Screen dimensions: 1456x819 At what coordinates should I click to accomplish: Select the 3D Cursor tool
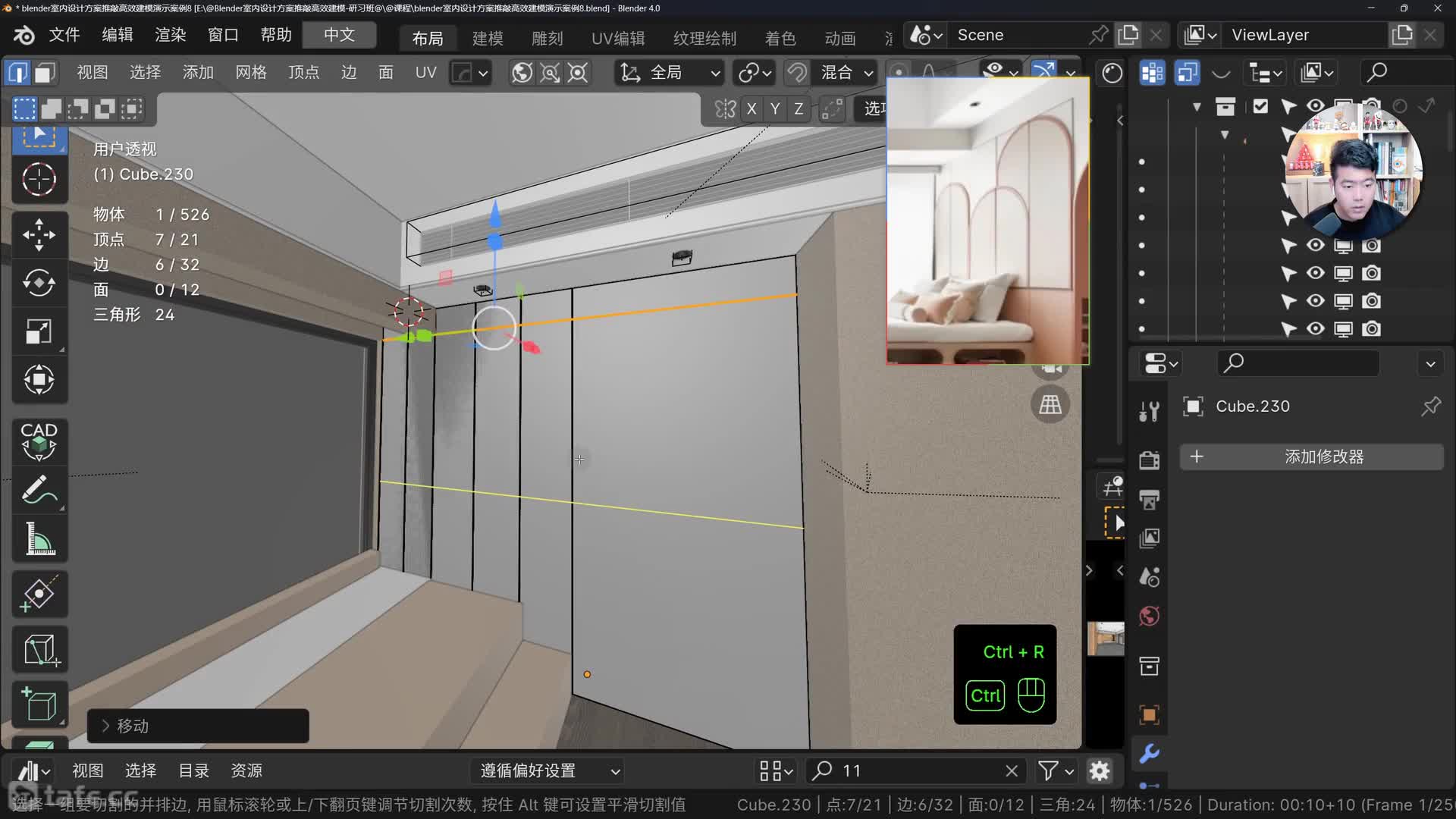39,180
